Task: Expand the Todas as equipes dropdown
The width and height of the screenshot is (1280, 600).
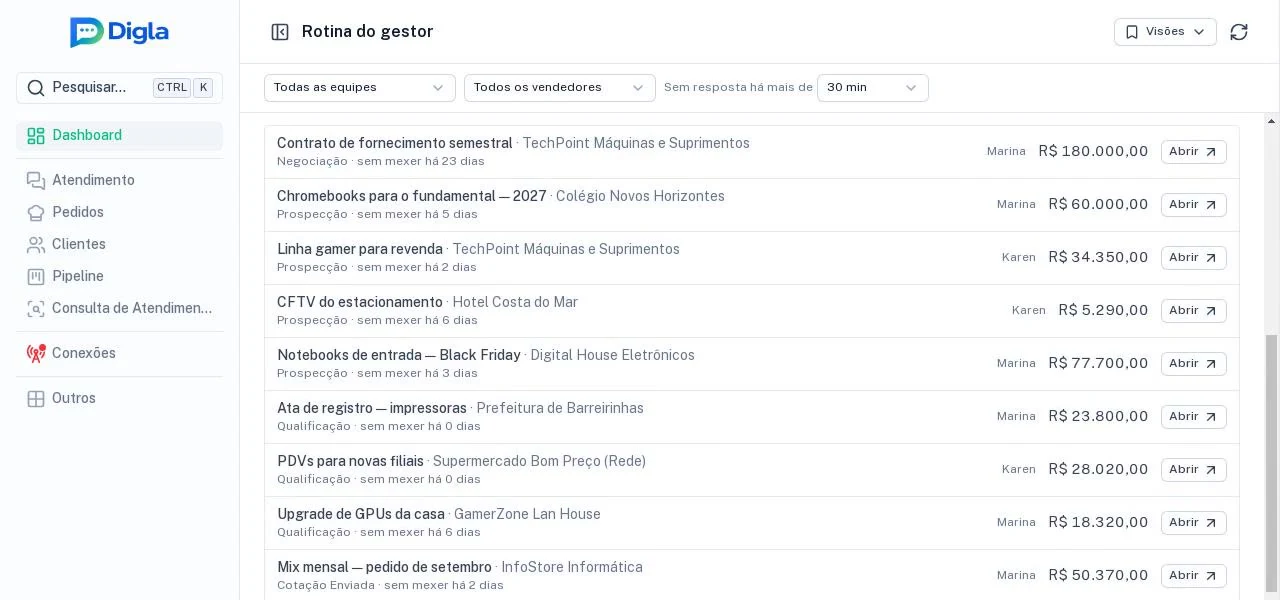Action: coord(360,88)
